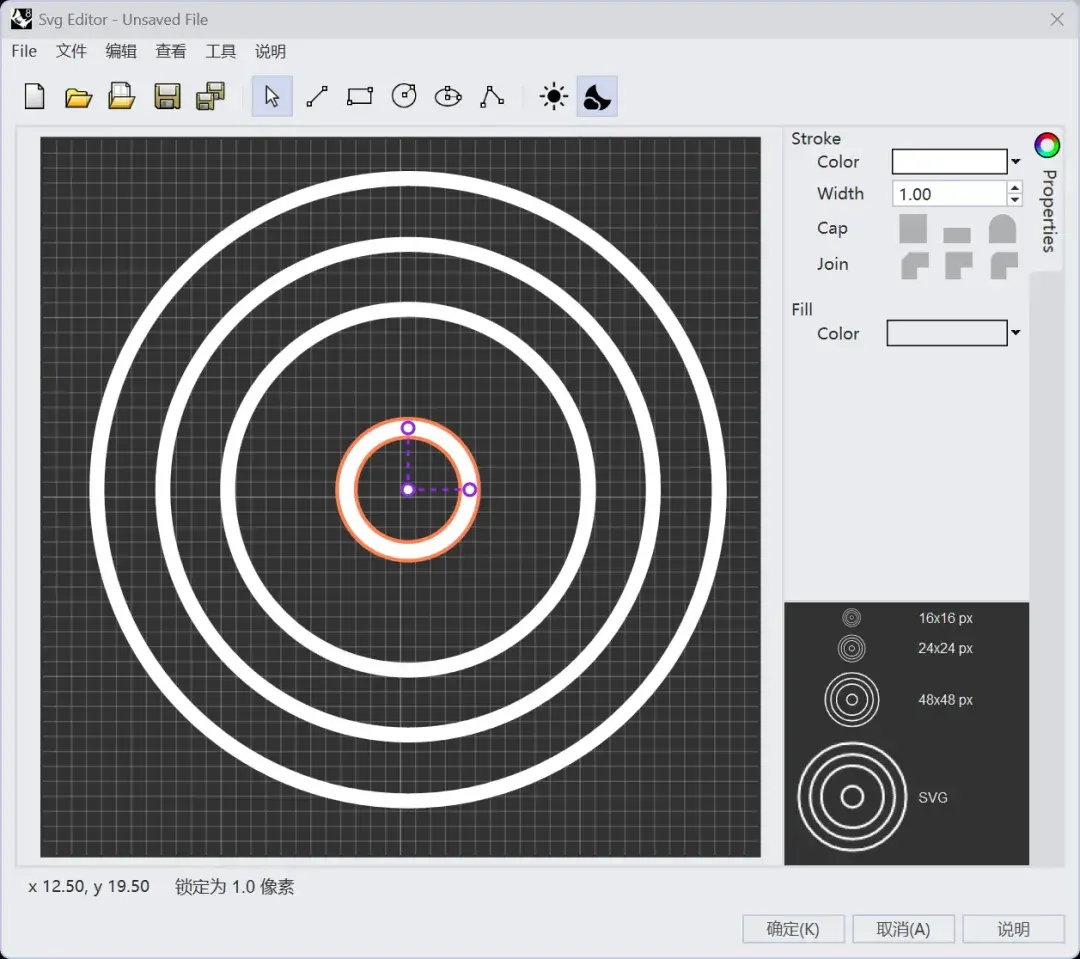
Task: Click the save floppy disk icon
Action: pyautogui.click(x=167, y=97)
